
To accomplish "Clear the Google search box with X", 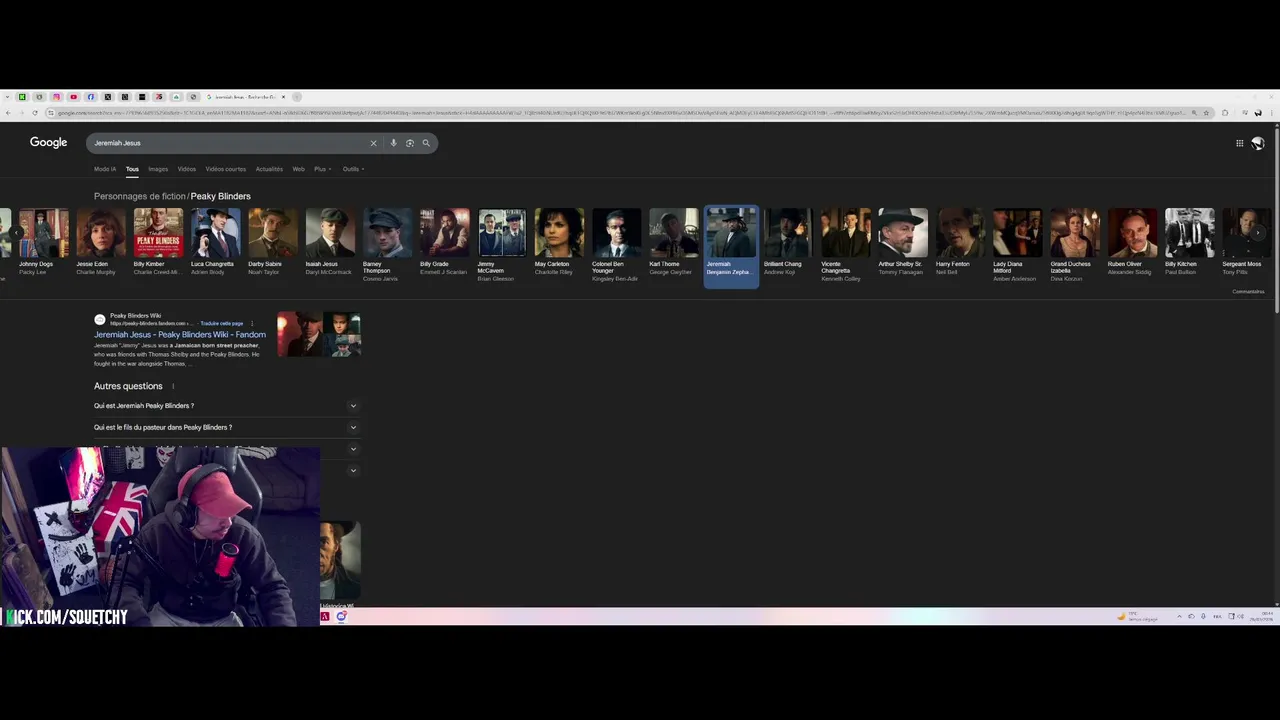I will pos(373,143).
